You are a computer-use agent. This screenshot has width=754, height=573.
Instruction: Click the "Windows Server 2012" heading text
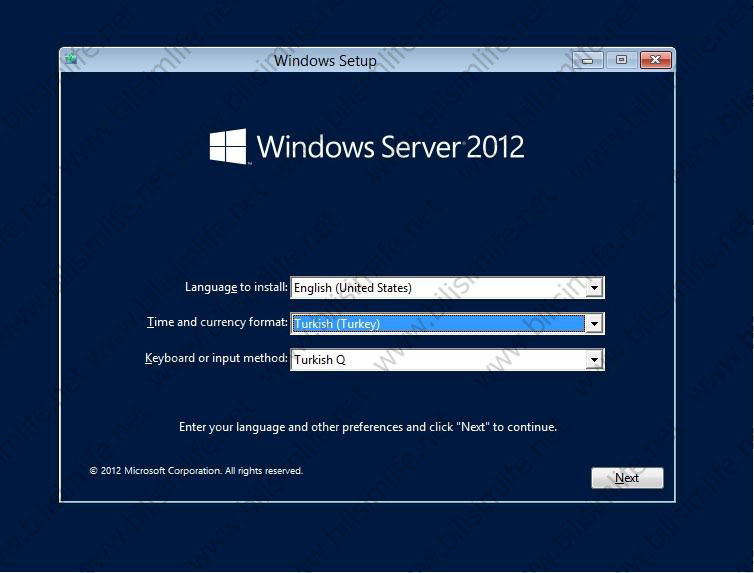point(390,147)
